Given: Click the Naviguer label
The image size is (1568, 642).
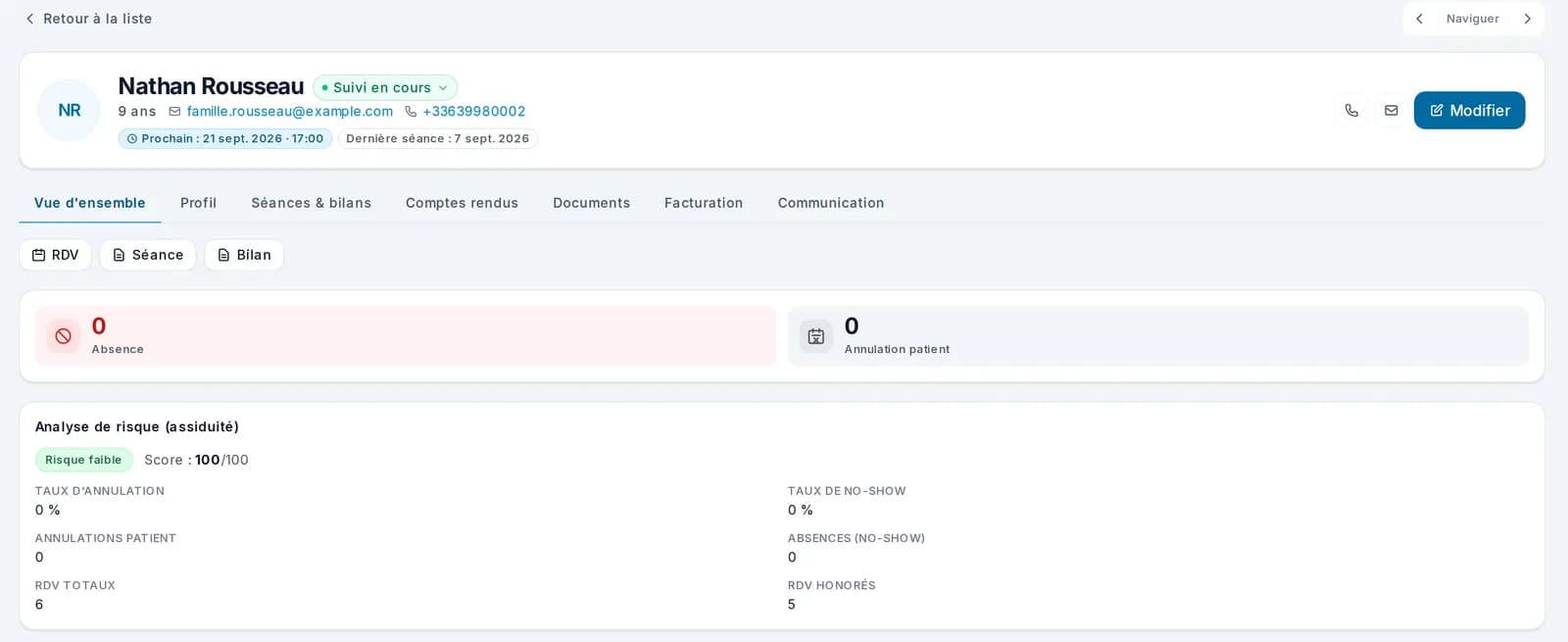Looking at the screenshot, I should point(1473,19).
